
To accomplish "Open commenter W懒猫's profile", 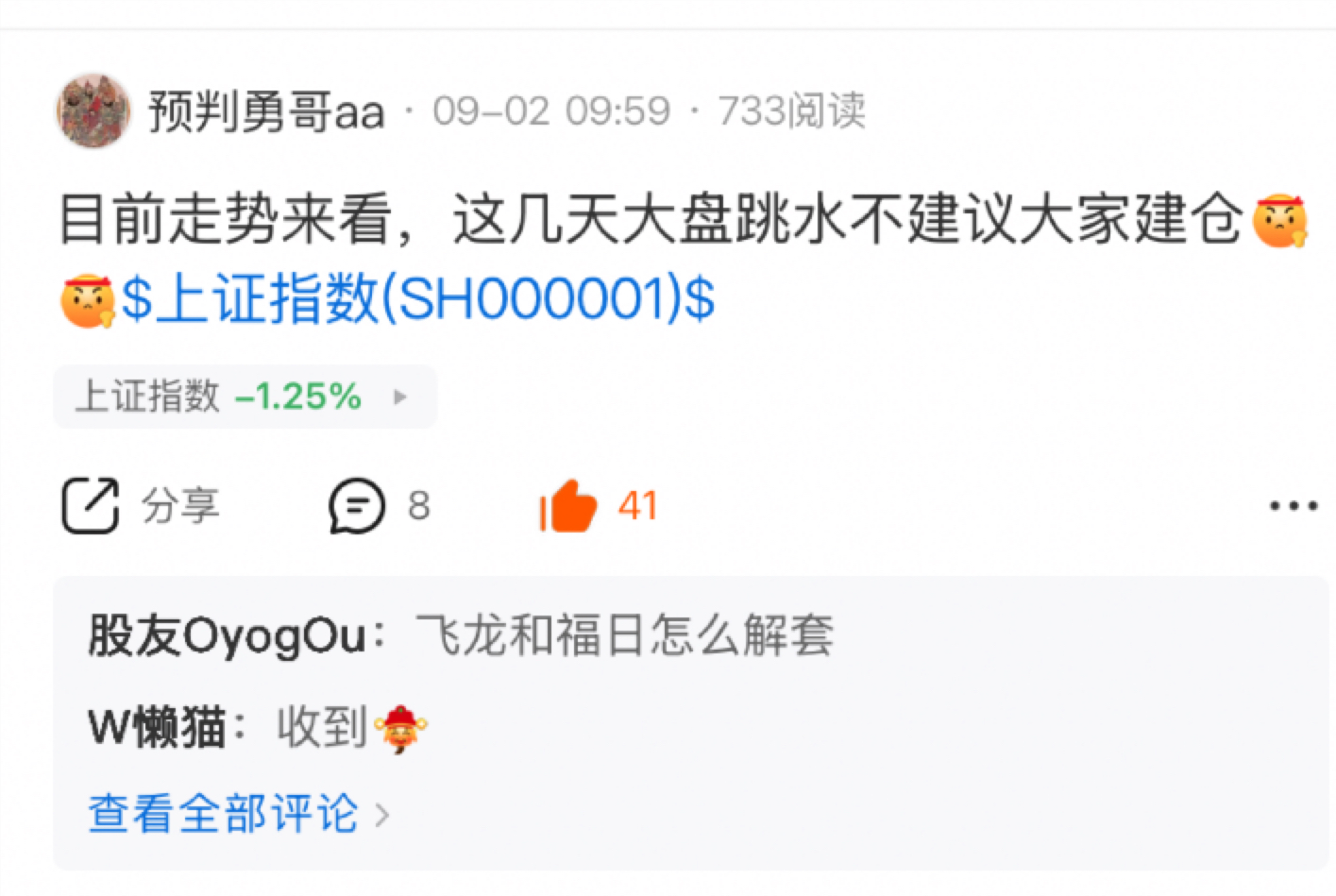I will click(x=157, y=727).
